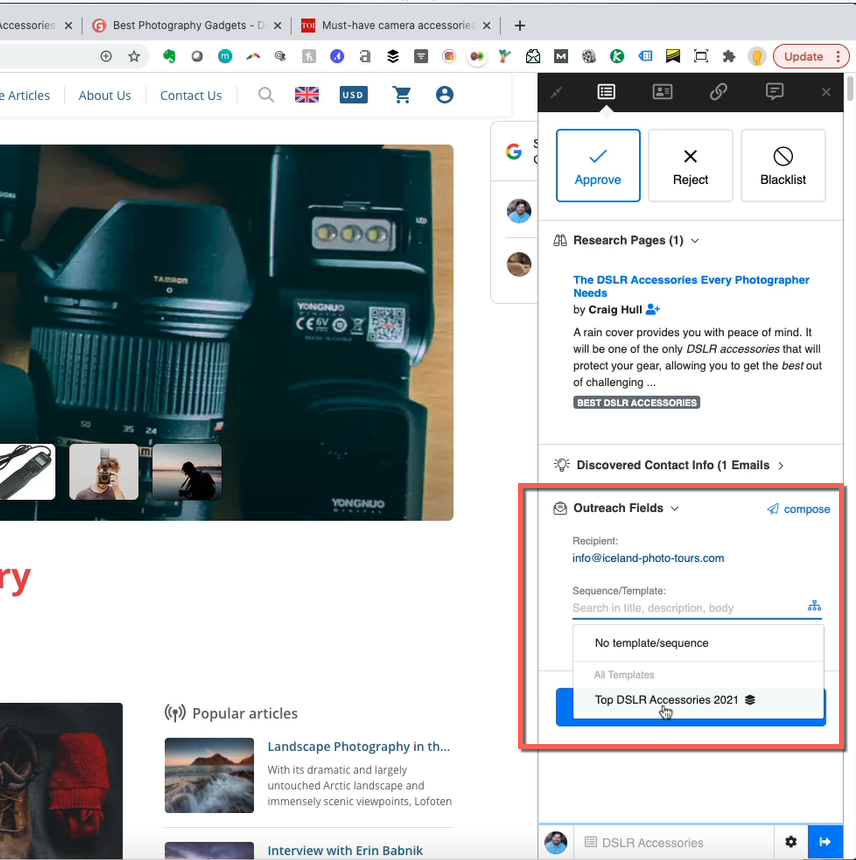Click the Sequence/Template search field

coord(685,608)
